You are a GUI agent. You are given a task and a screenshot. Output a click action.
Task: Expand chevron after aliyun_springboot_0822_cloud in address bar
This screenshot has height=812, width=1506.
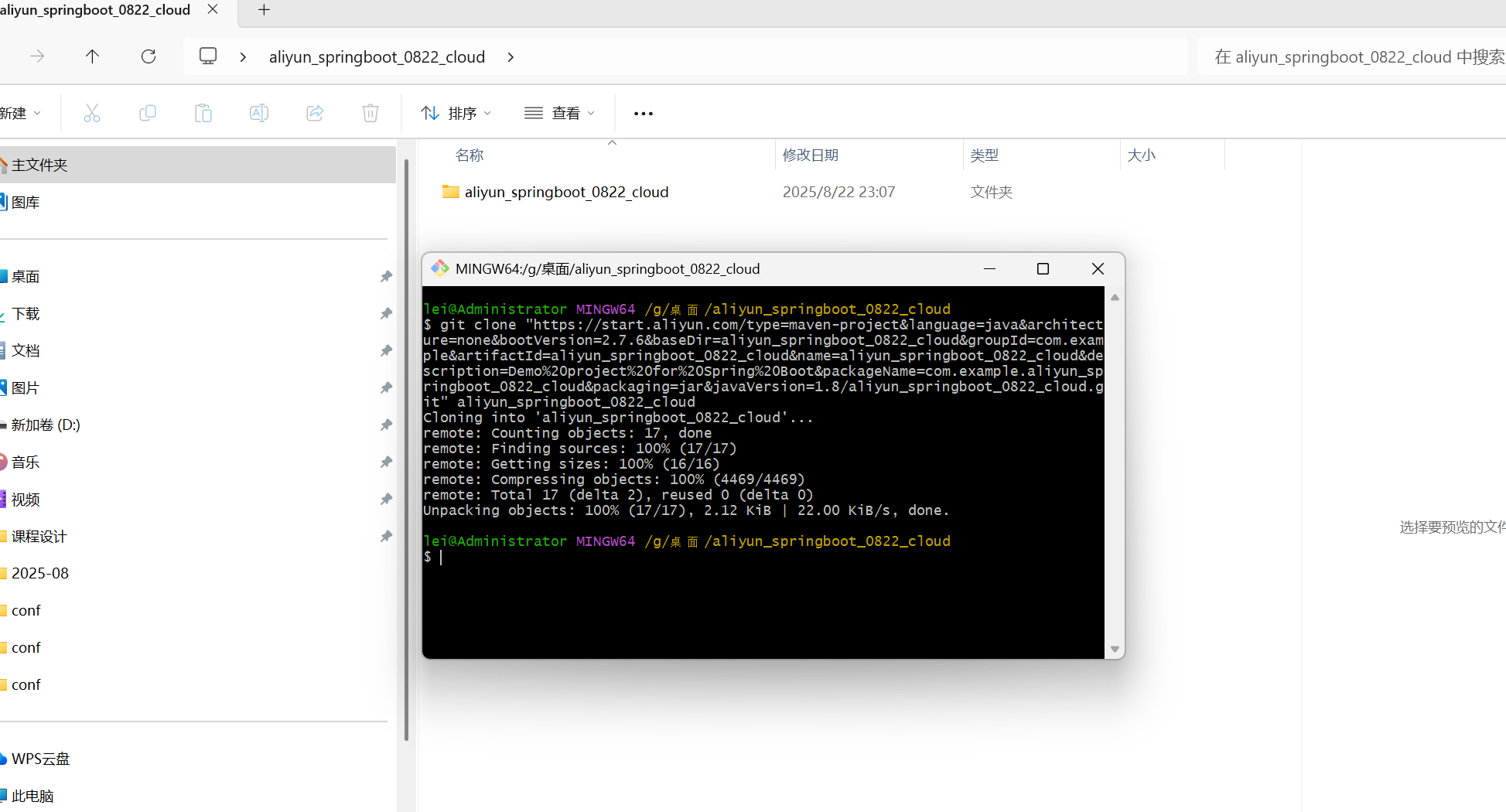click(x=511, y=56)
